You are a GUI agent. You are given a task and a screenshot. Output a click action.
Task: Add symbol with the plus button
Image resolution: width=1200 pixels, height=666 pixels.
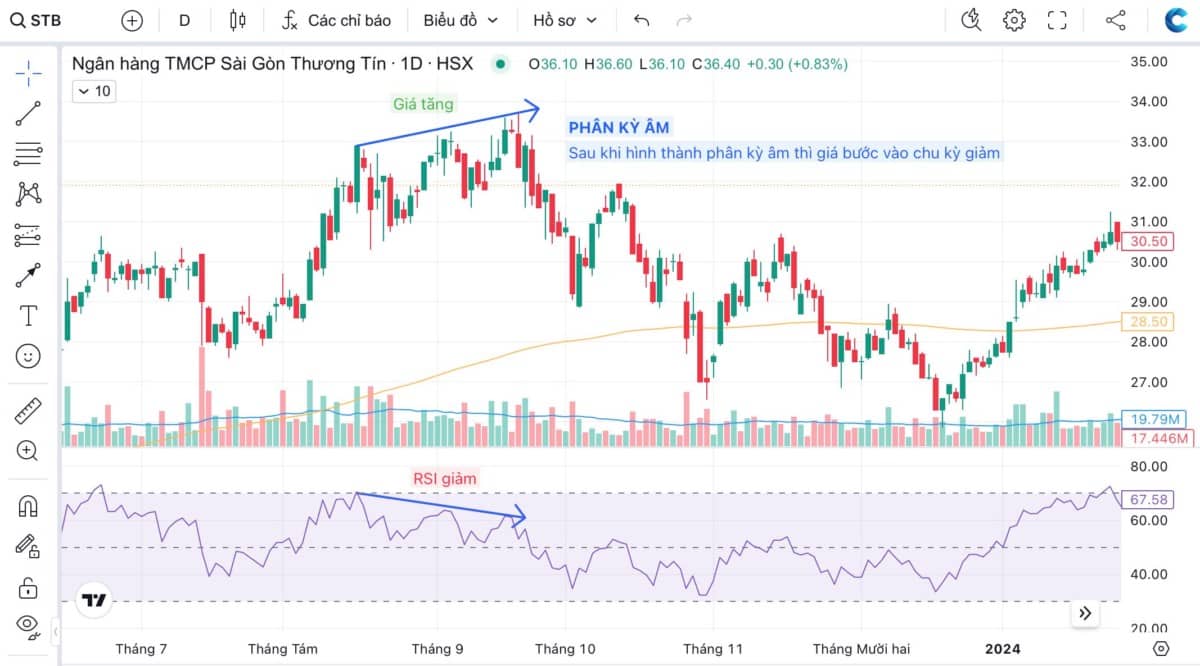coord(132,20)
